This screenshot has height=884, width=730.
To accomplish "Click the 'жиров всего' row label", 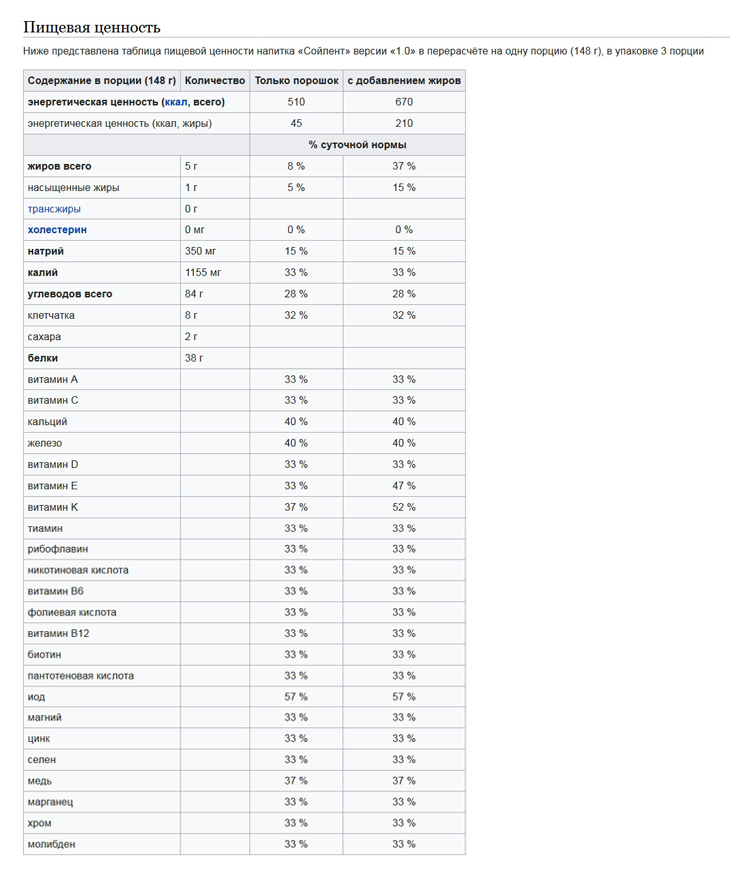I will pos(59,166).
